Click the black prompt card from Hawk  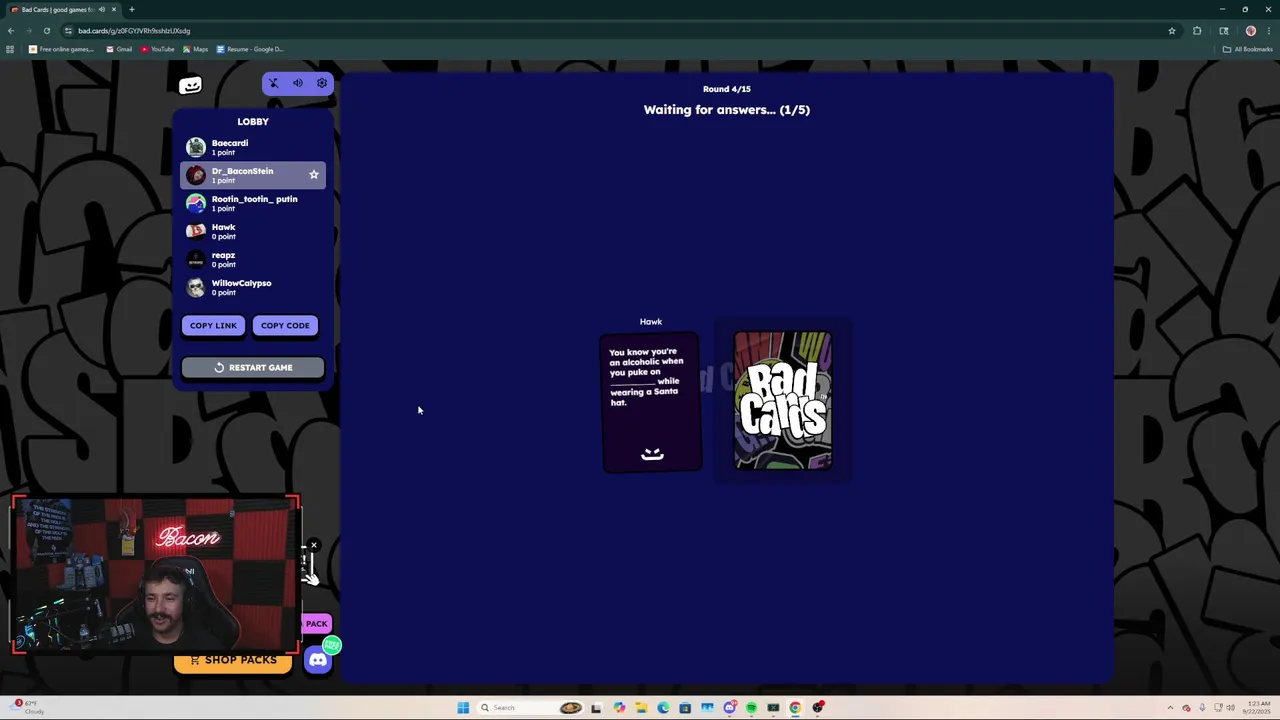tap(651, 402)
